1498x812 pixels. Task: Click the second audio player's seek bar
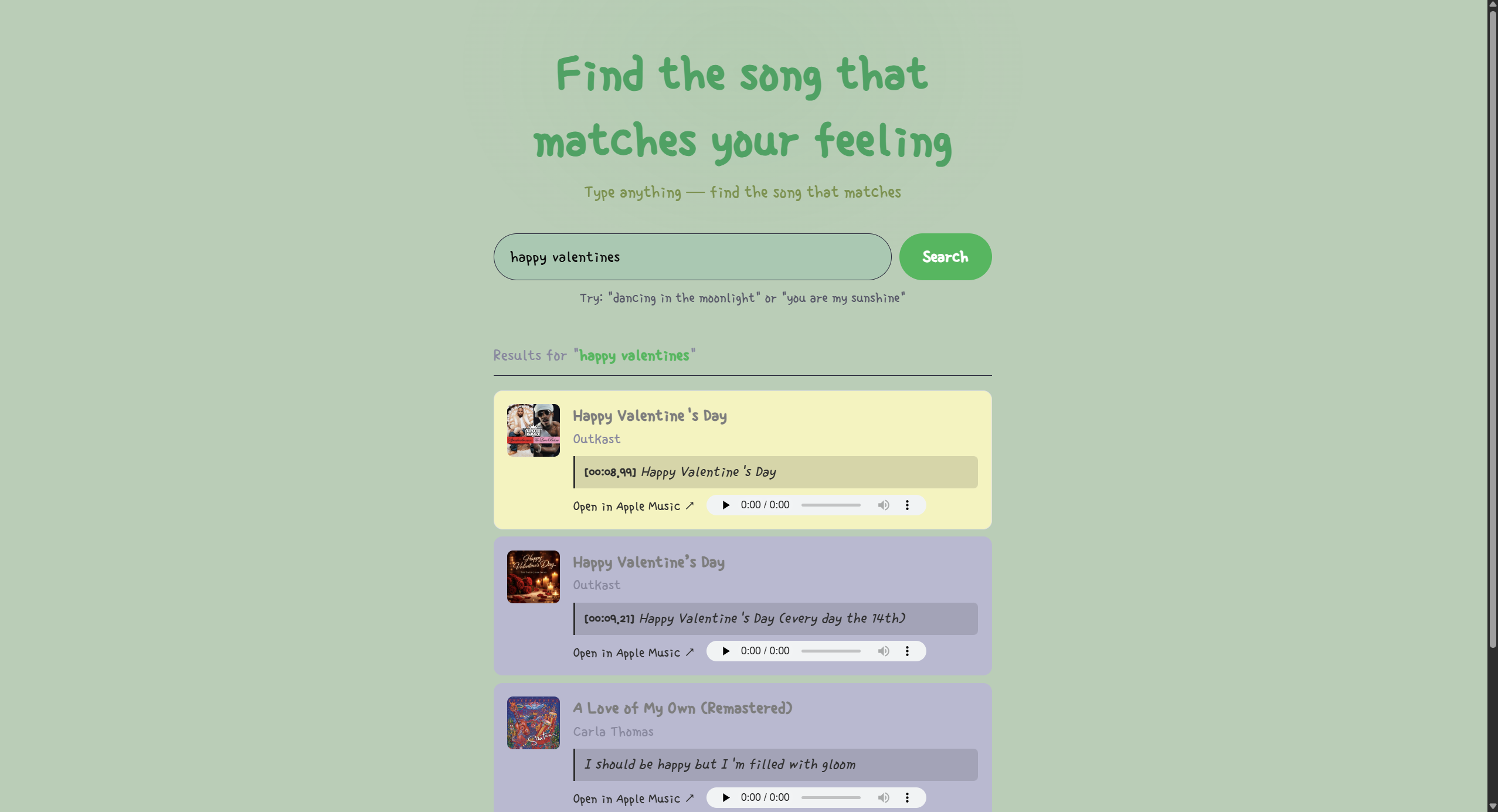tap(831, 651)
